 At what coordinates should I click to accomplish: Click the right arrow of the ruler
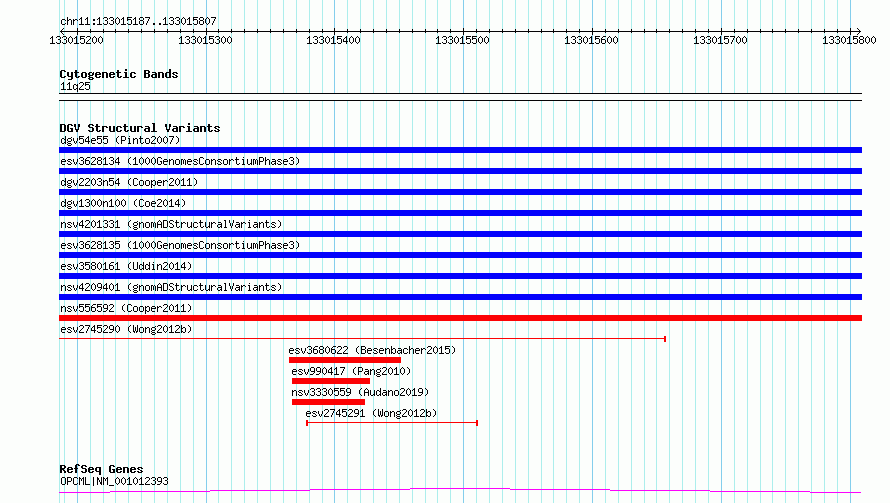coord(858,31)
